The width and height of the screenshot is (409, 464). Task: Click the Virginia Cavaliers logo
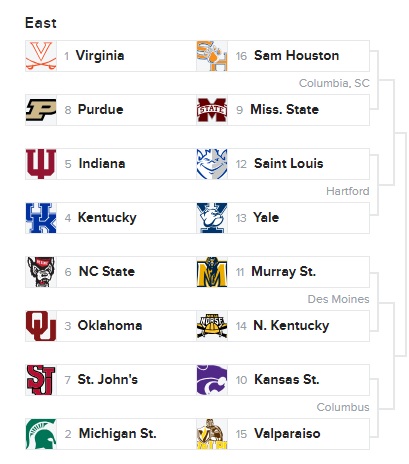[41, 56]
